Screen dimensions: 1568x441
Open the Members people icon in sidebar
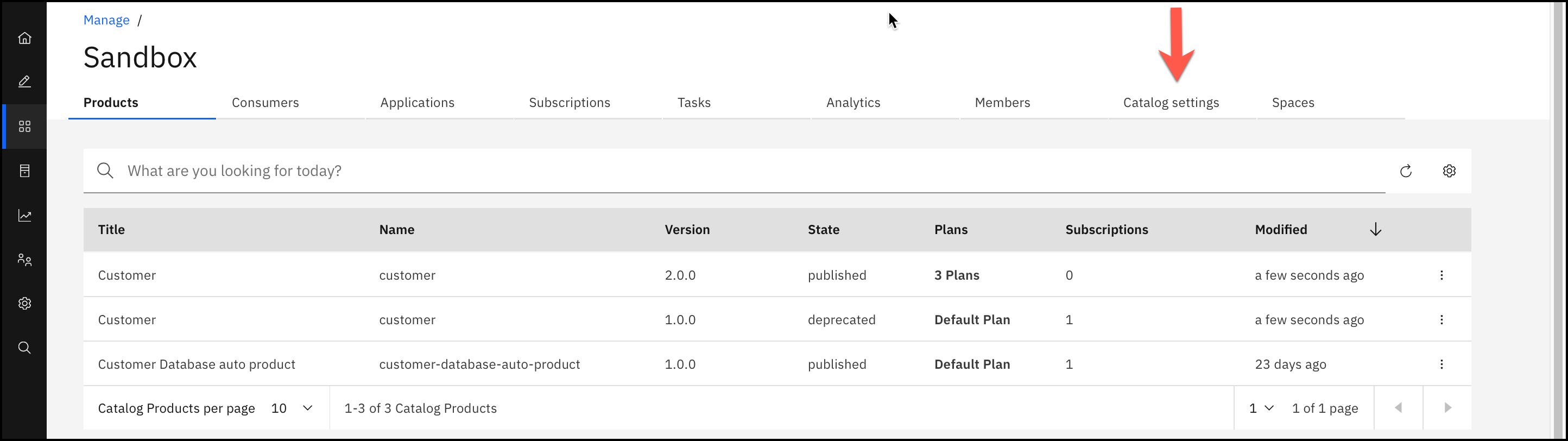point(24,260)
